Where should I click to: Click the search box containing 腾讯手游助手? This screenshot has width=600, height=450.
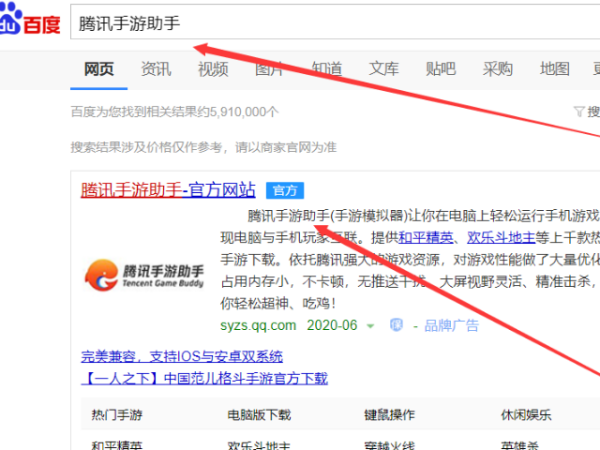[x=335, y=22]
